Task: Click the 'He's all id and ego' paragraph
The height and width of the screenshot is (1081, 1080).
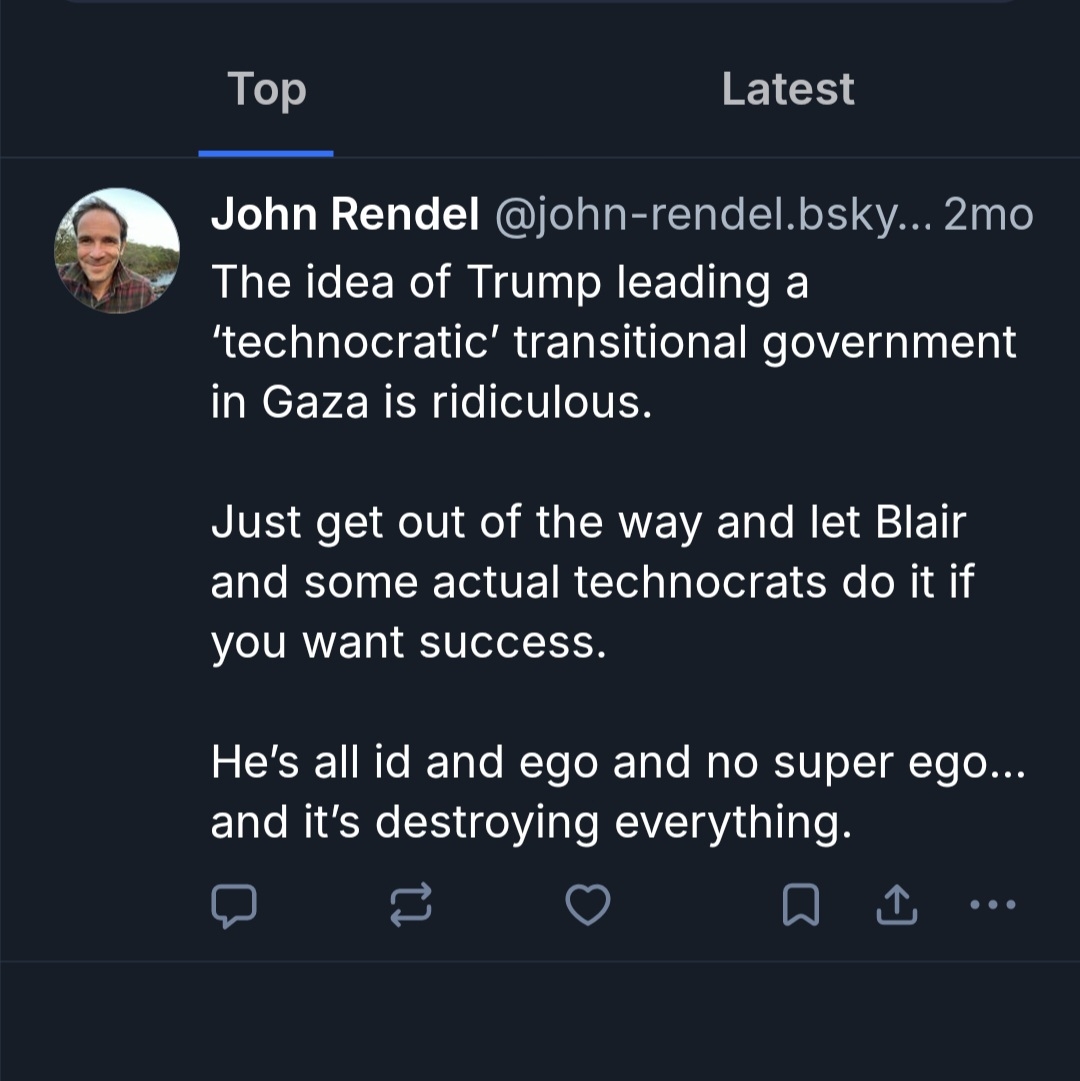Action: coord(618,763)
